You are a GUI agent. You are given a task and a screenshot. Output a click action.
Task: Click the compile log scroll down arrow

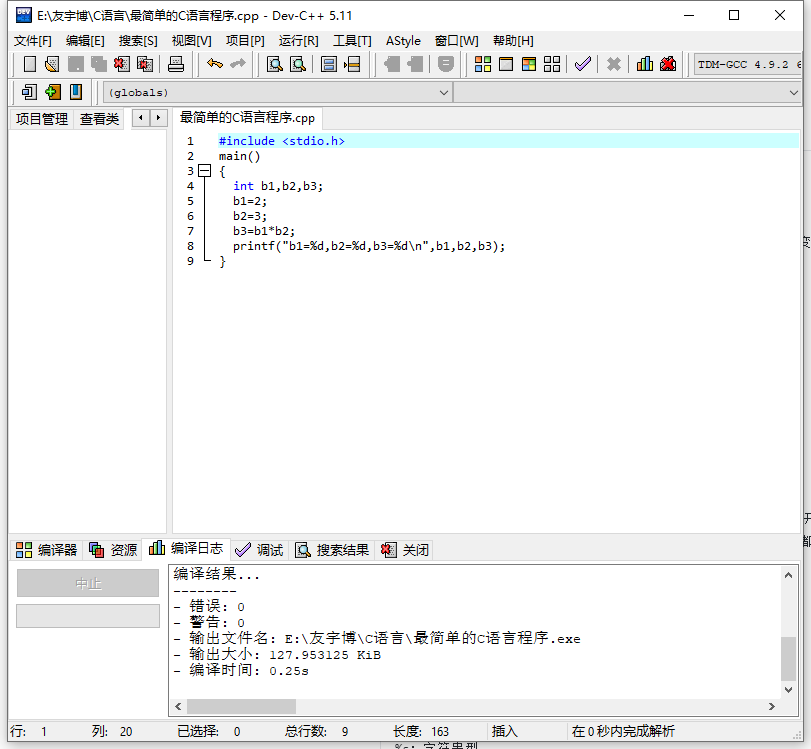(788, 690)
